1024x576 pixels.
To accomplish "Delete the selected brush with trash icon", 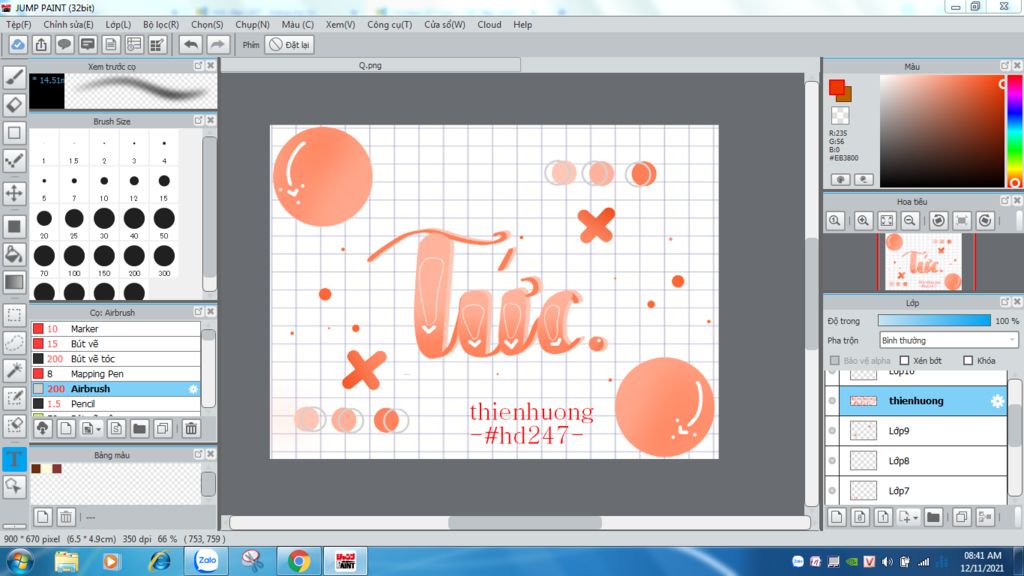I will tap(191, 428).
